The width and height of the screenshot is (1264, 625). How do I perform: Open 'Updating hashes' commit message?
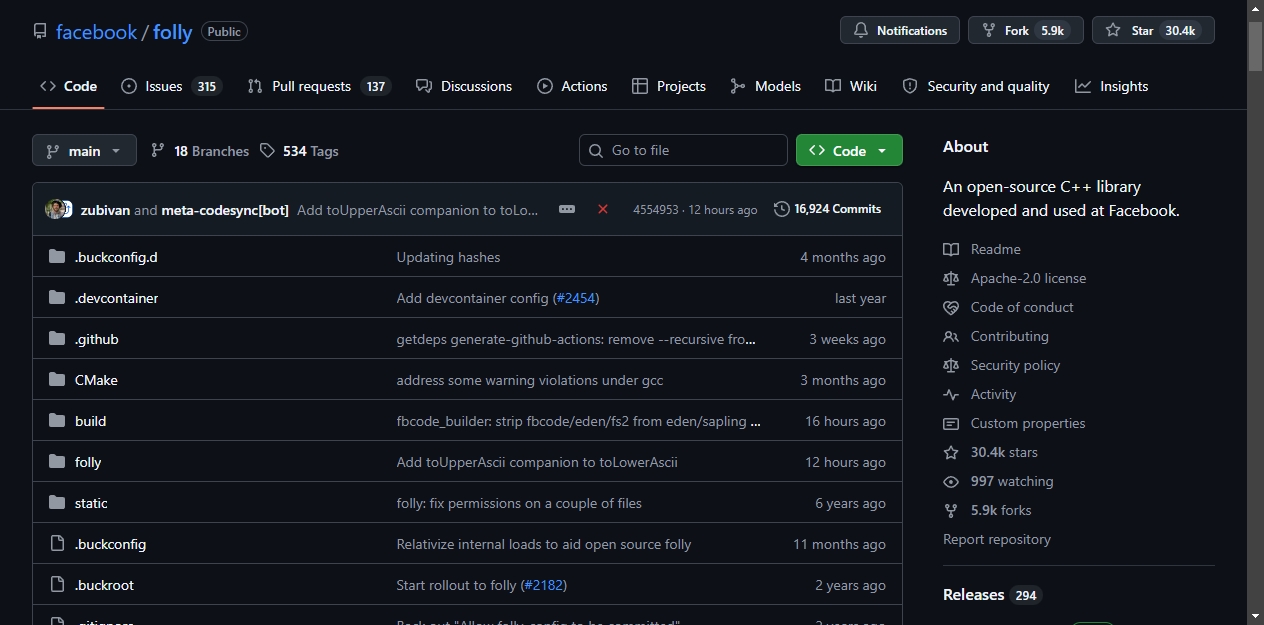click(x=448, y=257)
